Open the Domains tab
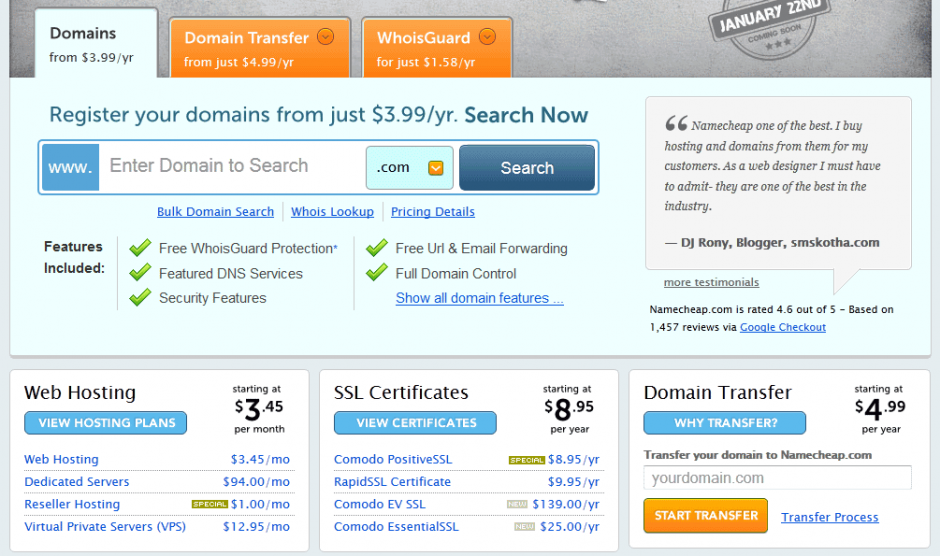Screen dimensions: 940x556 (97, 44)
